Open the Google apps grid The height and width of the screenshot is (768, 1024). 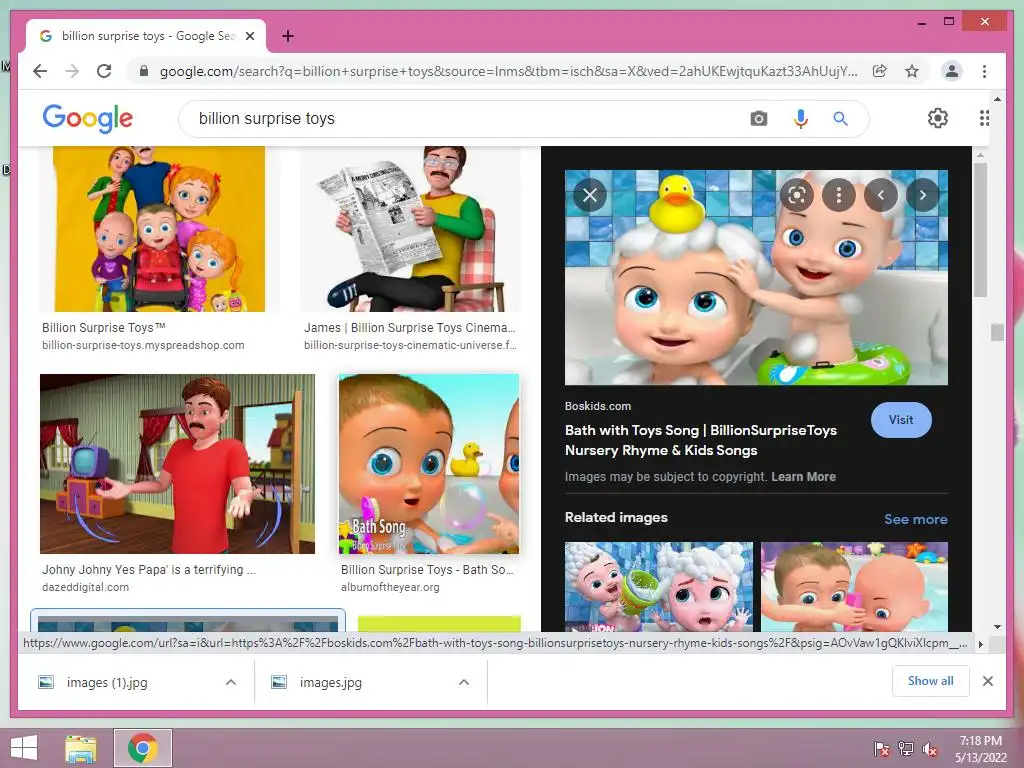click(984, 118)
